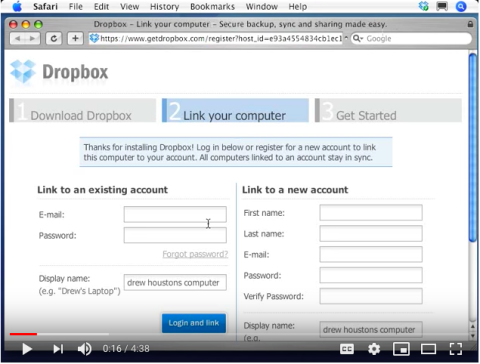Click the Link to an existing account heading

tap(103, 190)
